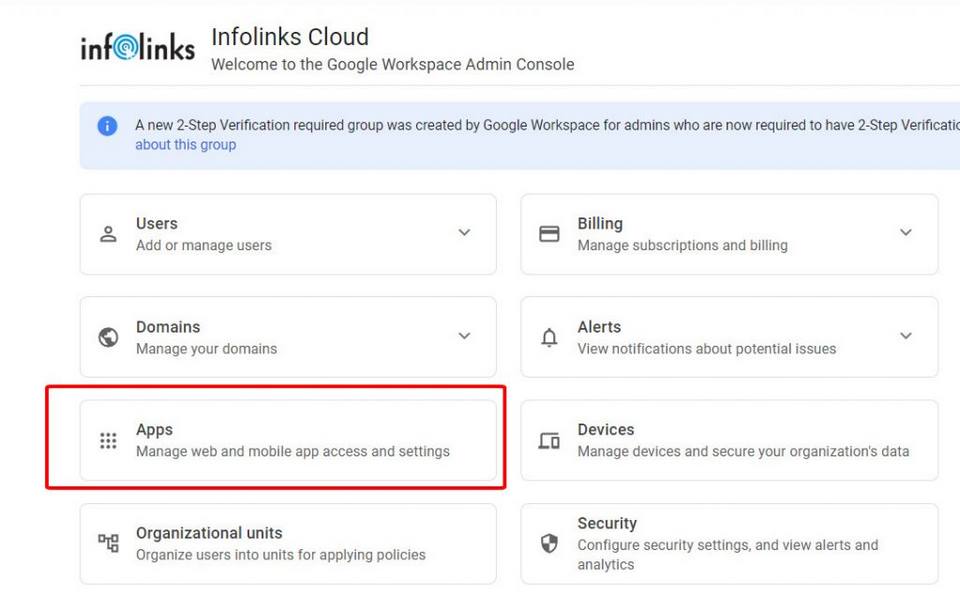Open the 'about this group' link
The height and width of the screenshot is (596, 960).
[x=186, y=144]
